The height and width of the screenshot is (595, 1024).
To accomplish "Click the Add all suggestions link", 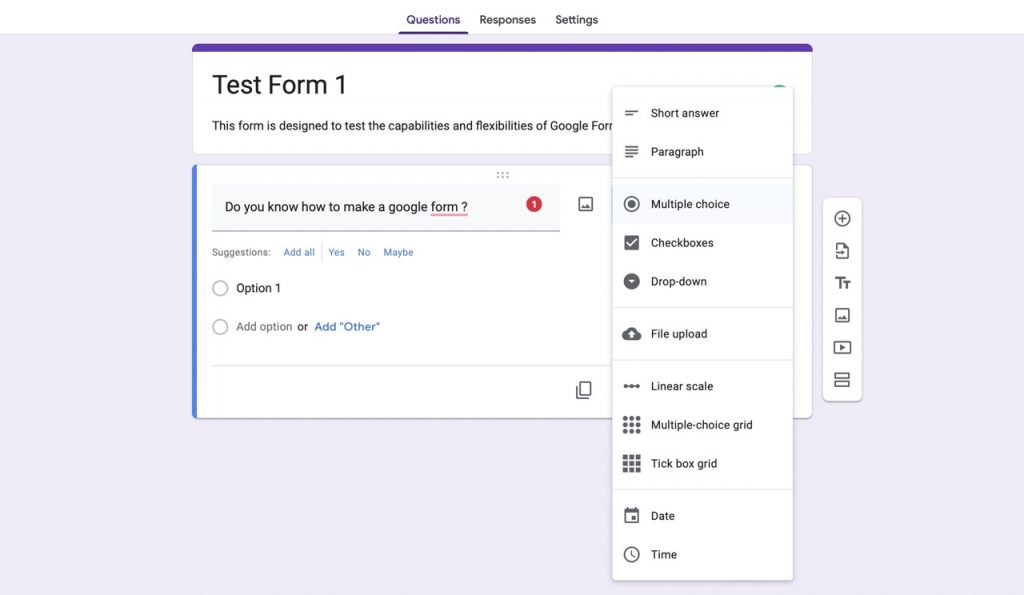I will point(299,253).
